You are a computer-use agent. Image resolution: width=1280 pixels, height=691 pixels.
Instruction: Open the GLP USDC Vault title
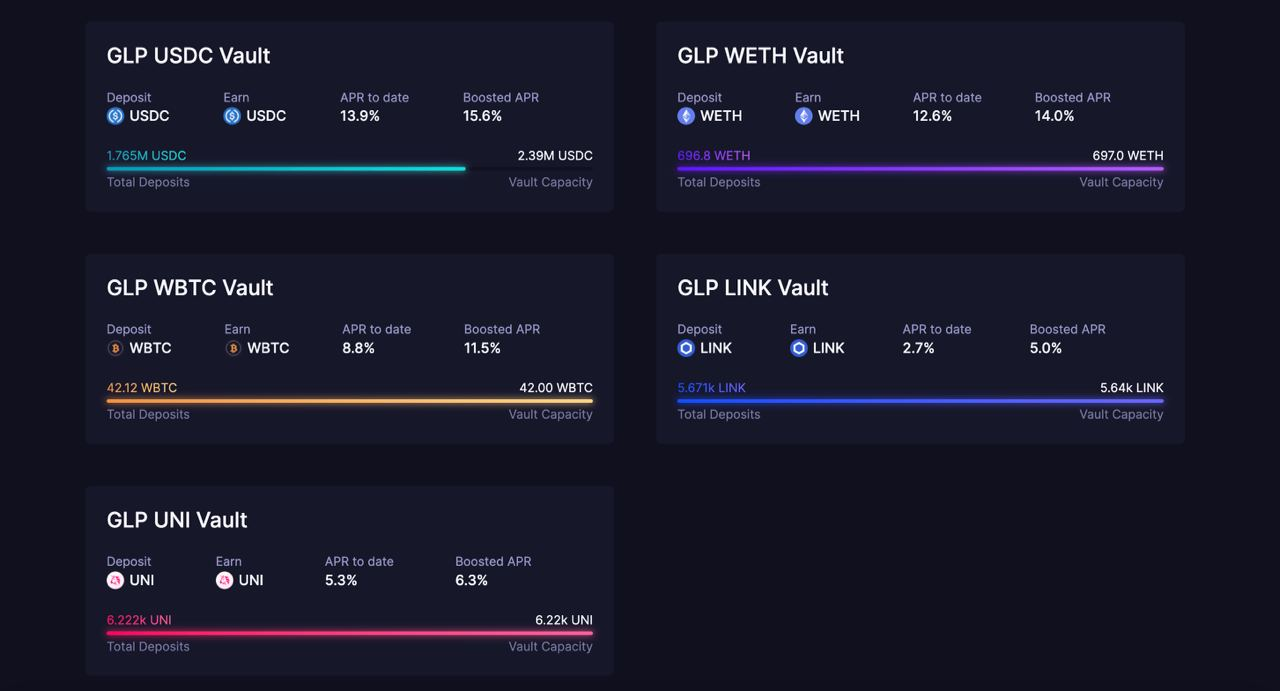click(x=188, y=56)
